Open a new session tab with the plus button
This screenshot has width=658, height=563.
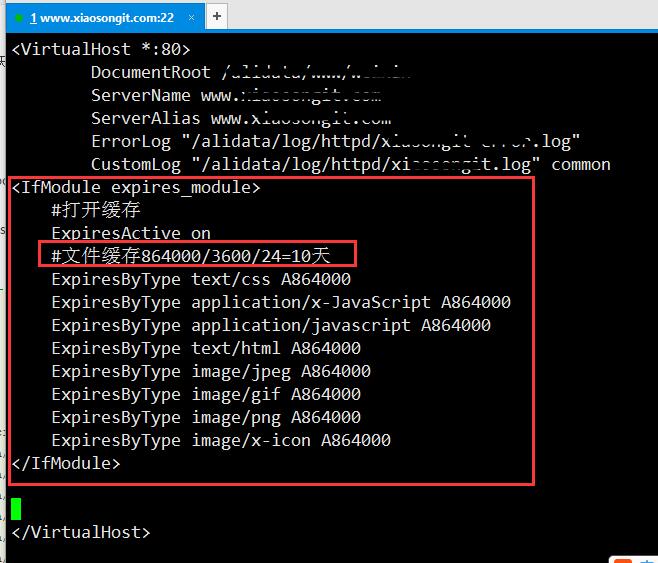217,16
